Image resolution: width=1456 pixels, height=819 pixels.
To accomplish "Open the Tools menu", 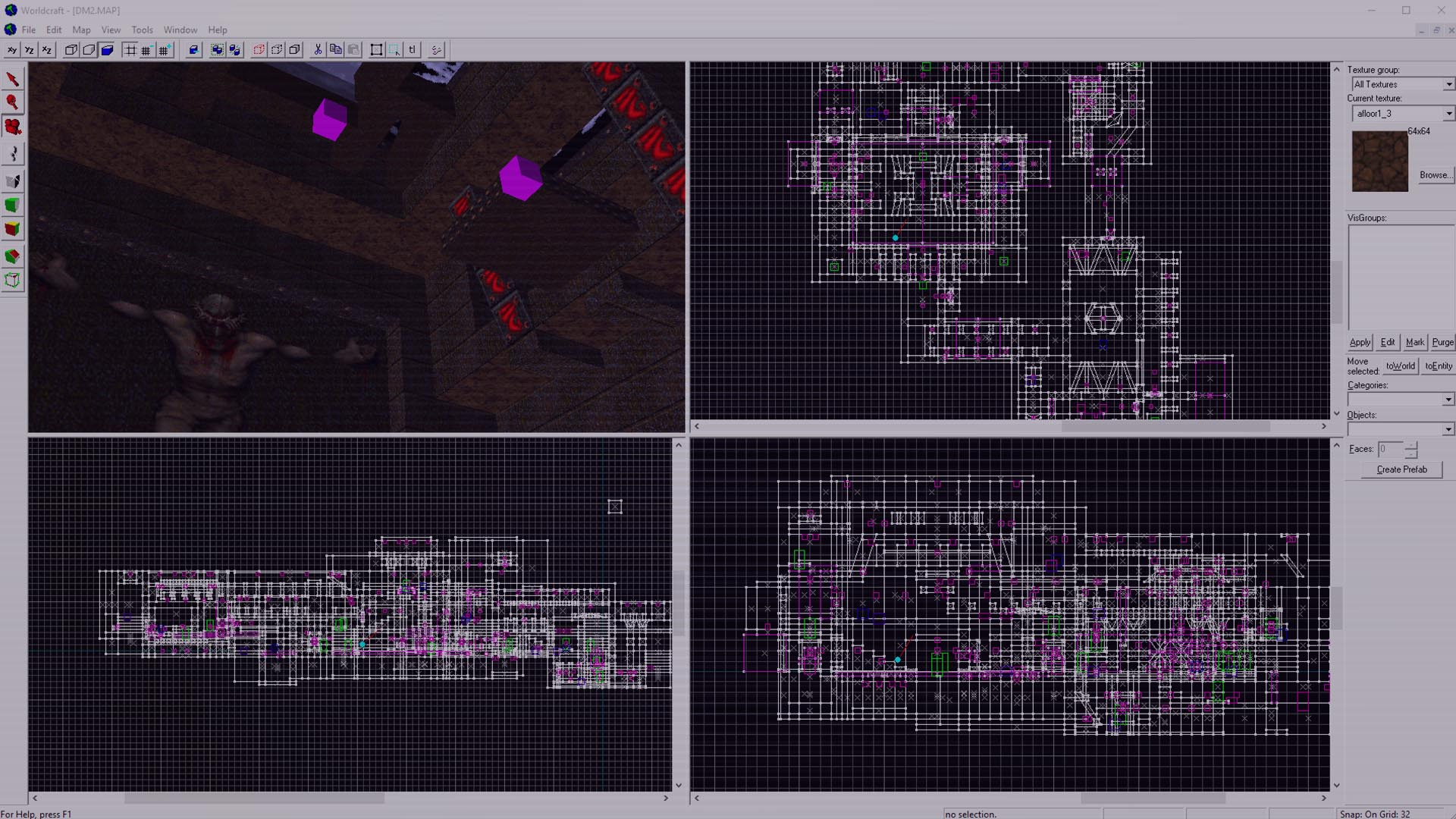I will point(142,30).
